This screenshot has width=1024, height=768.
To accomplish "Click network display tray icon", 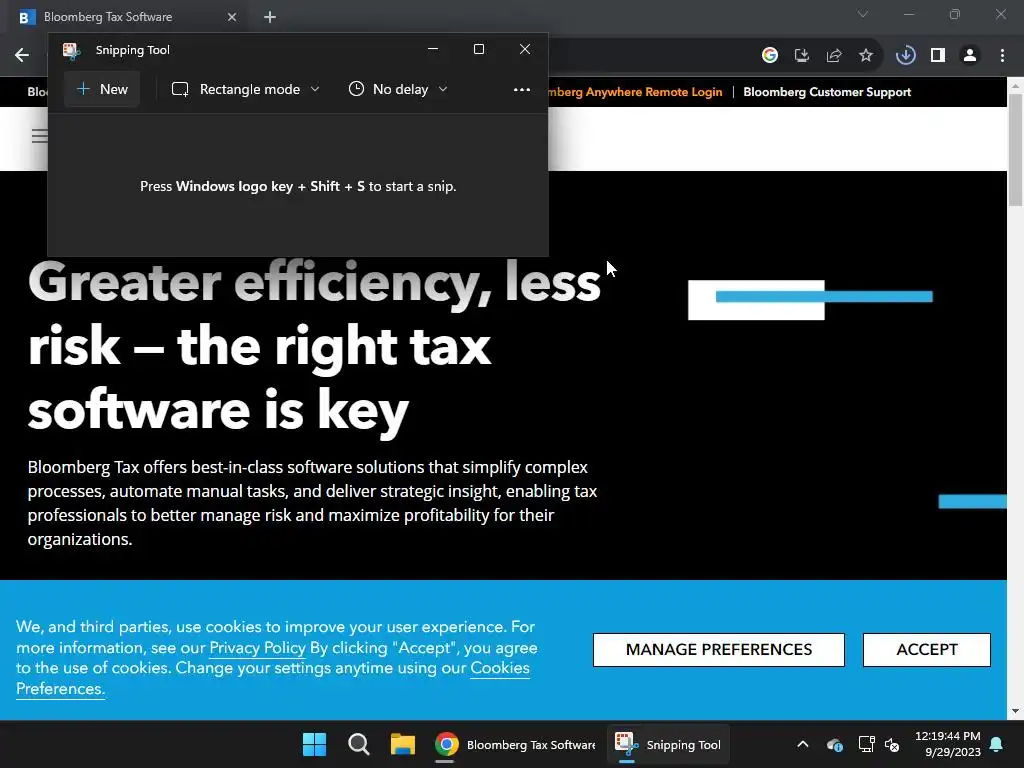I will [866, 744].
